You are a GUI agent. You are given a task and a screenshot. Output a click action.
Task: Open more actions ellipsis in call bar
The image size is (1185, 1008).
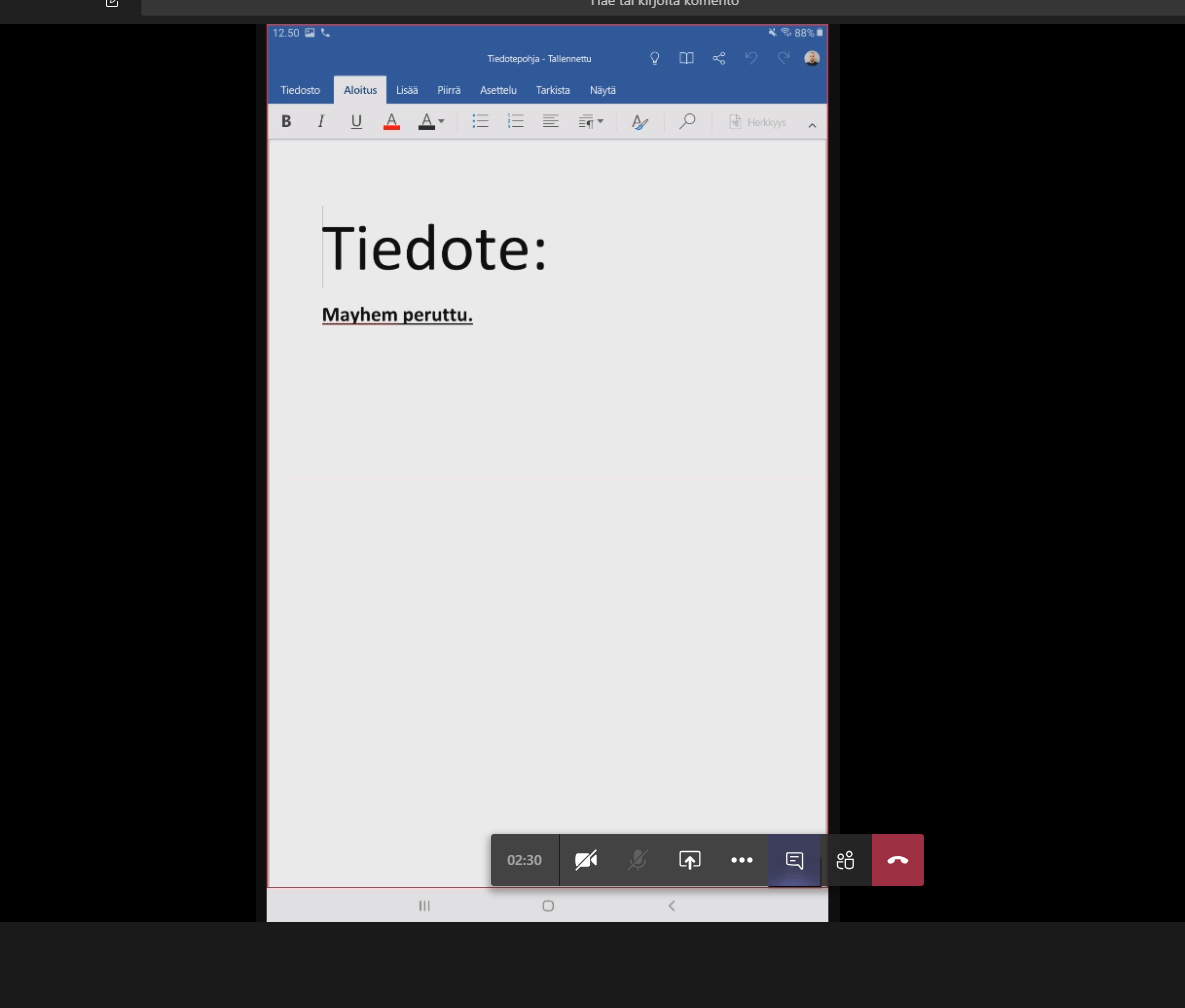click(742, 860)
